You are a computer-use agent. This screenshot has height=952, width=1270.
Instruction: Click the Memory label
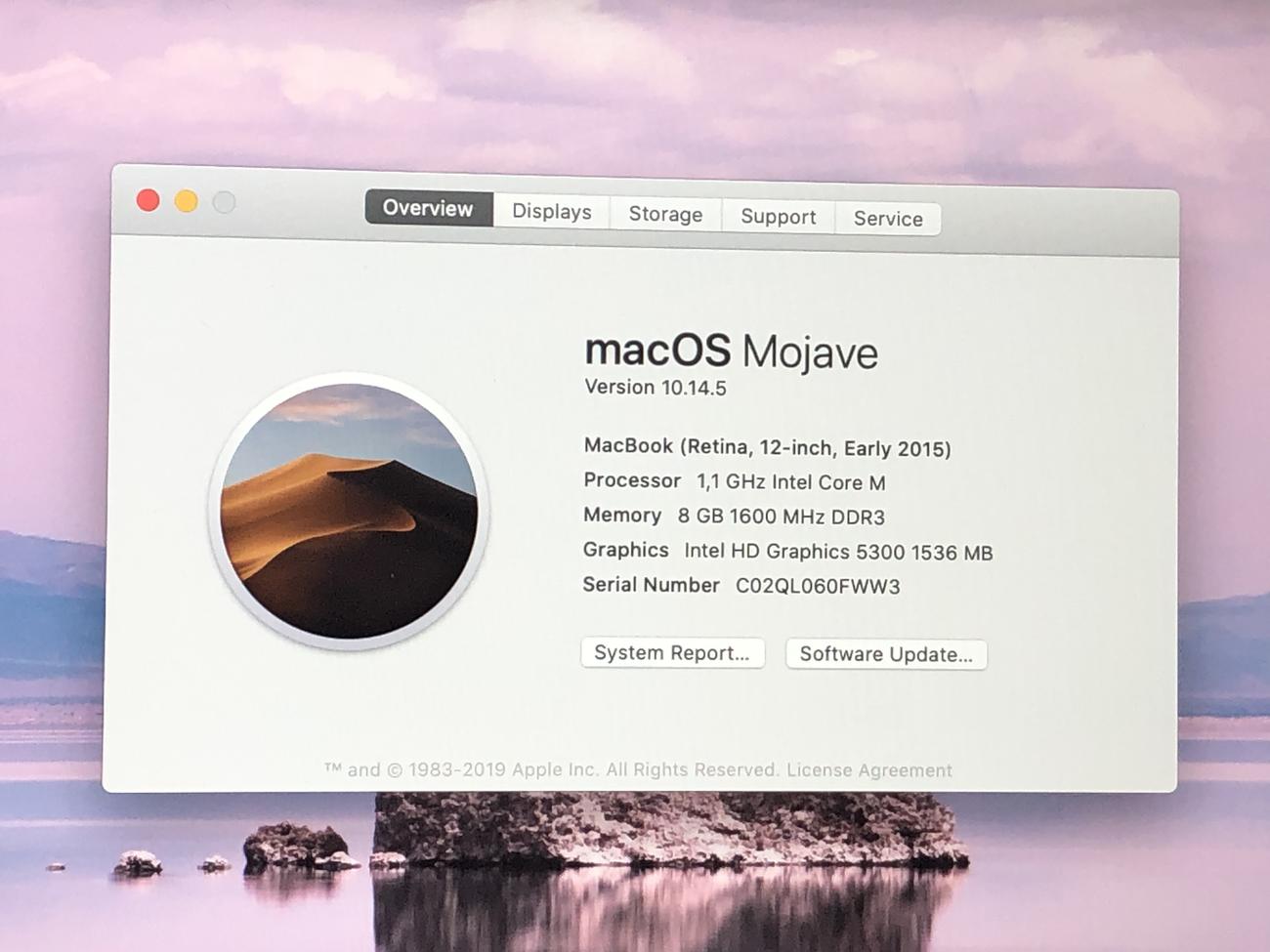[622, 515]
